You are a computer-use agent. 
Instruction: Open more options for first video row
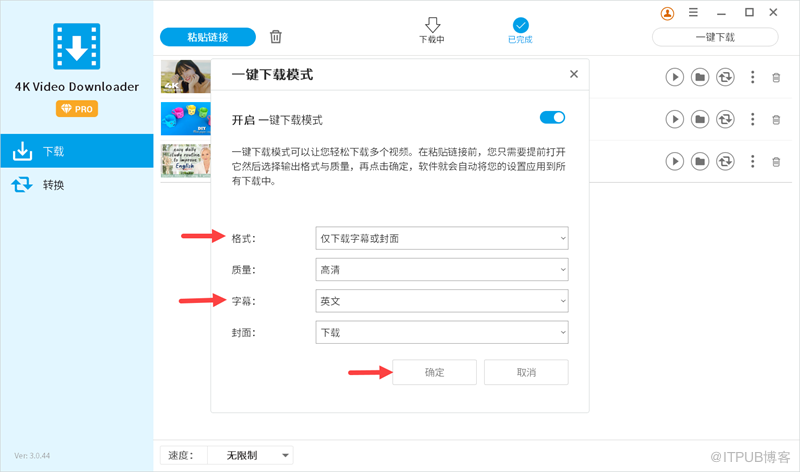[752, 77]
